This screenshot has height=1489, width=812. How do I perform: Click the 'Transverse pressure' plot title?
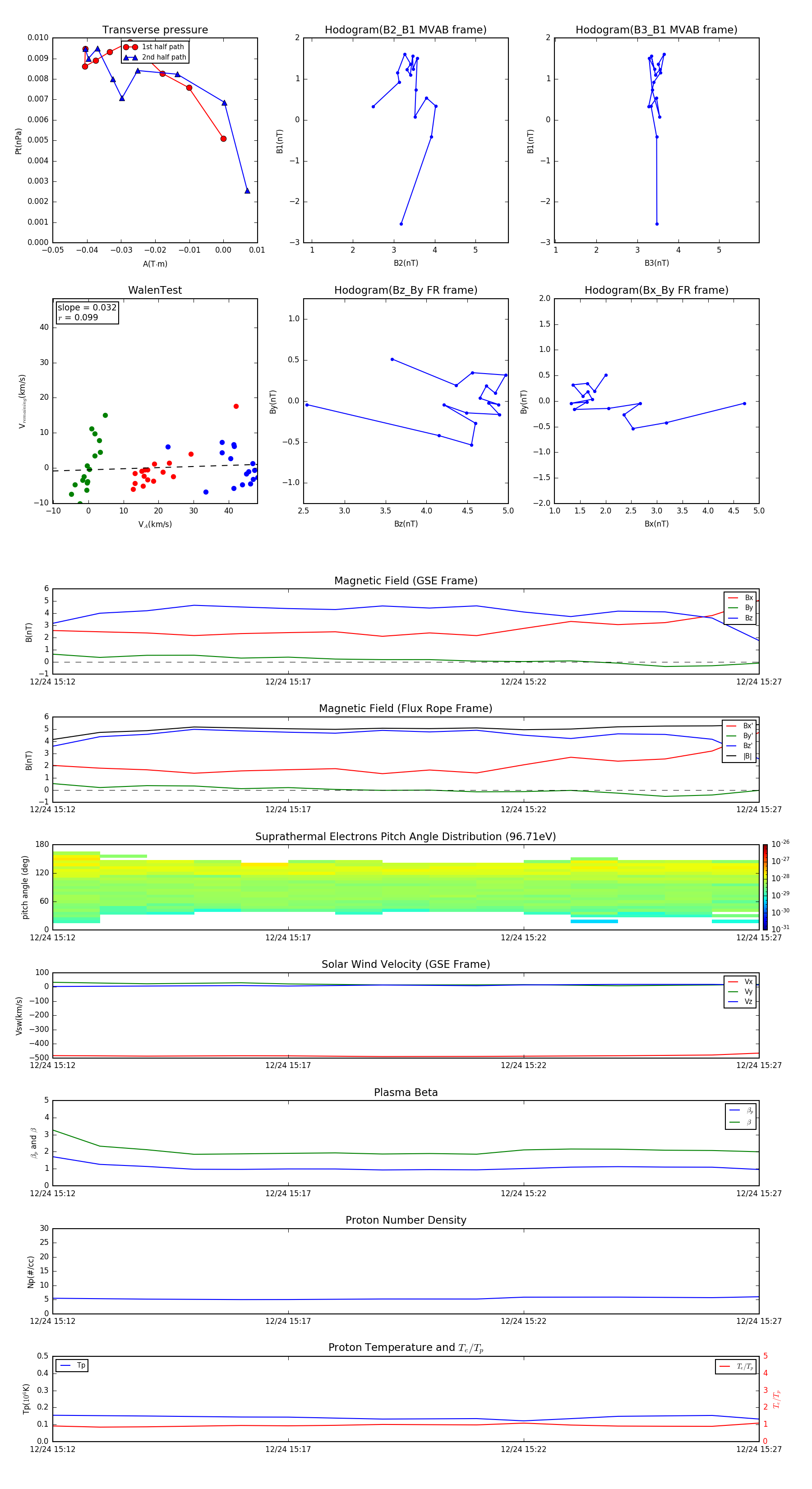click(155, 30)
